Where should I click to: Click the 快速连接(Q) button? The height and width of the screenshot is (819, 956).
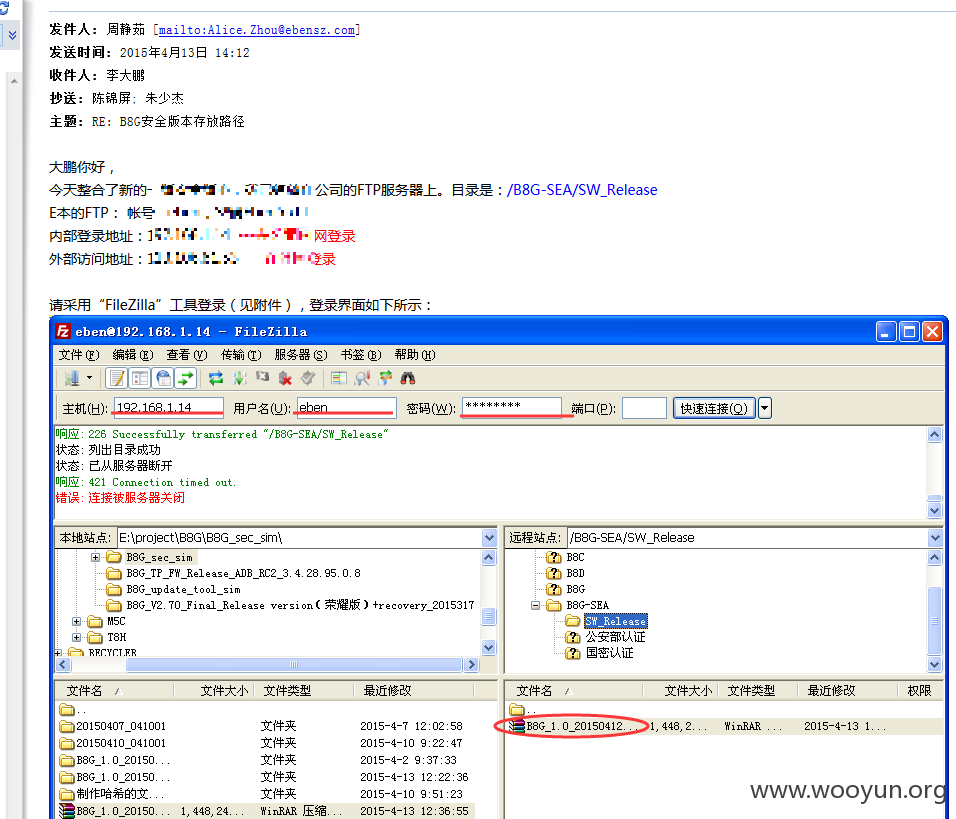click(714, 408)
